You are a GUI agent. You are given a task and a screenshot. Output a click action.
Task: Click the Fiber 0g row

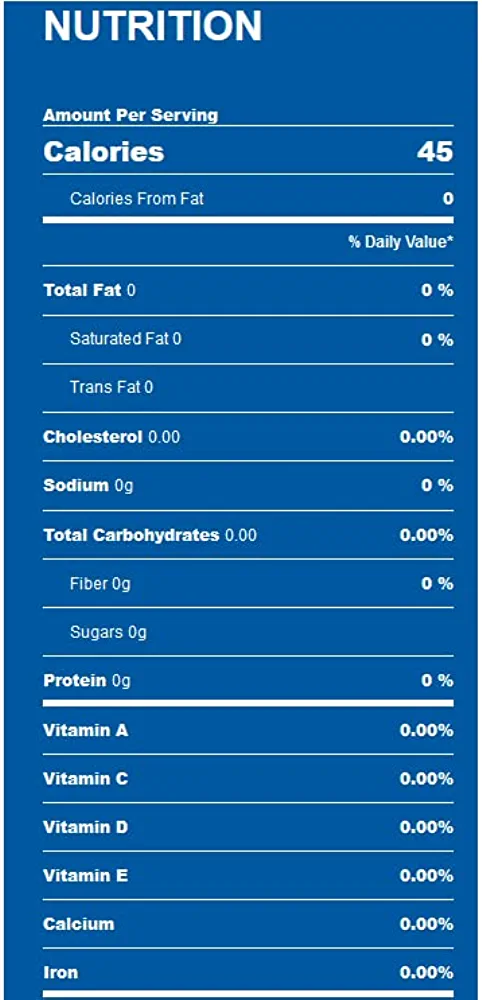coord(249,584)
